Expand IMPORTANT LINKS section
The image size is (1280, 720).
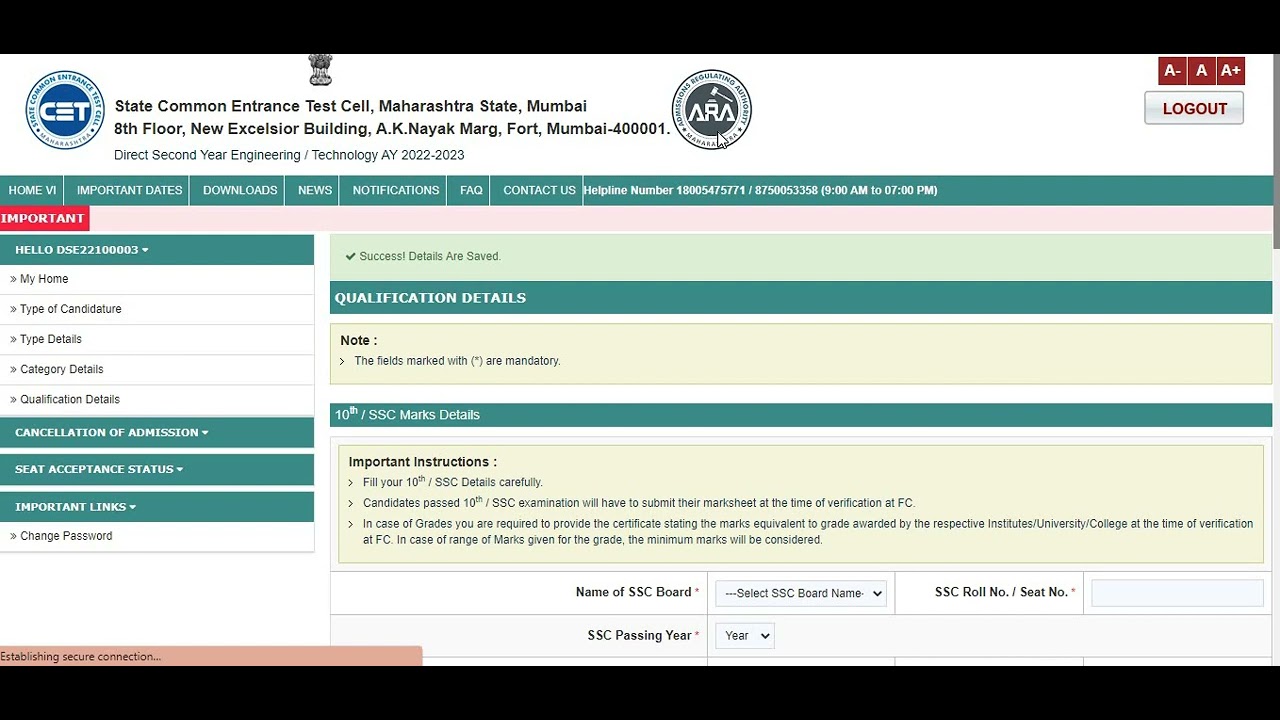coord(157,507)
